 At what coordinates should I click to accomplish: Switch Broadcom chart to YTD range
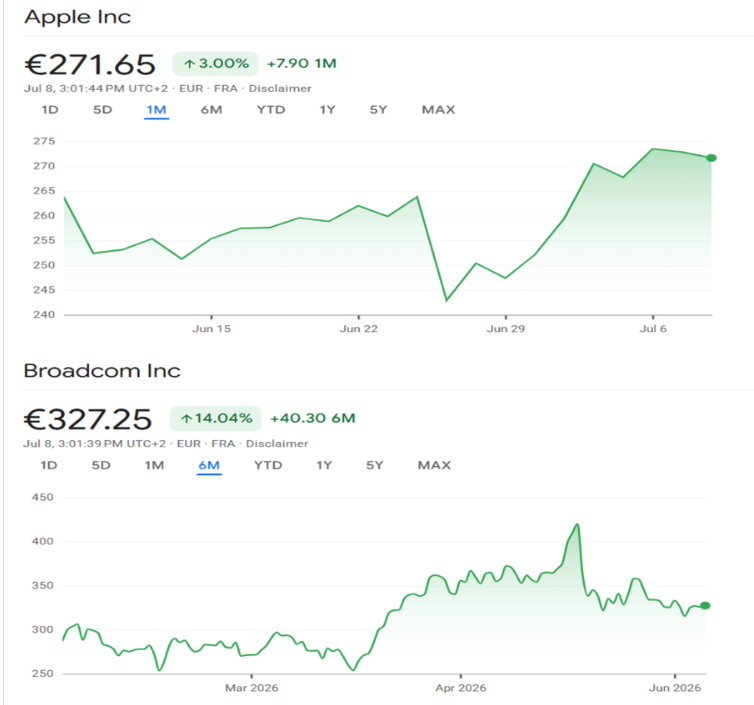(x=268, y=465)
